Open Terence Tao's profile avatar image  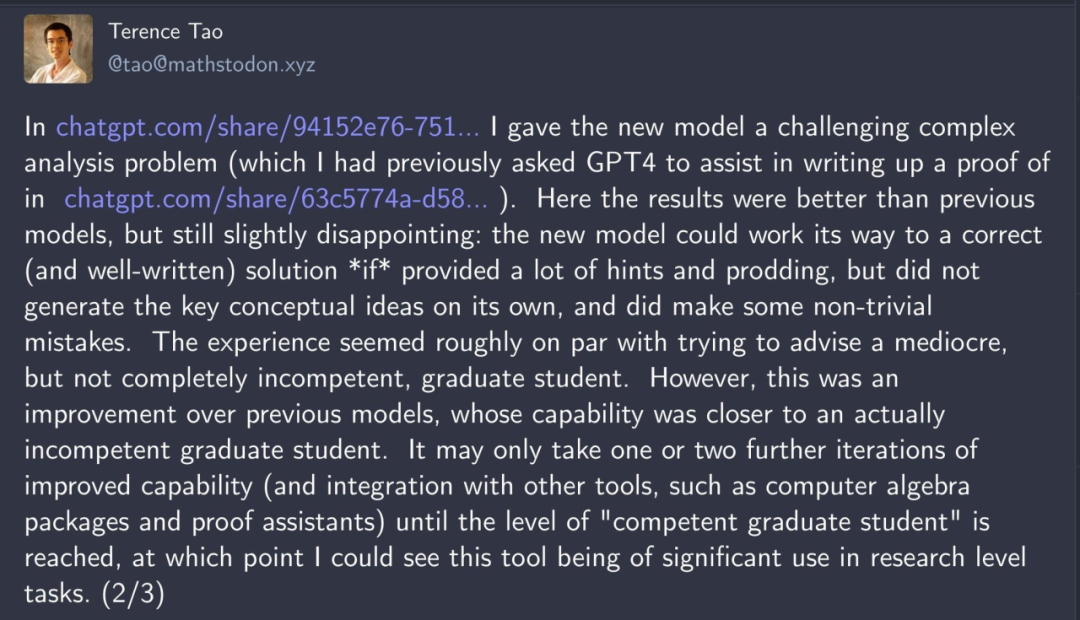coord(59,49)
